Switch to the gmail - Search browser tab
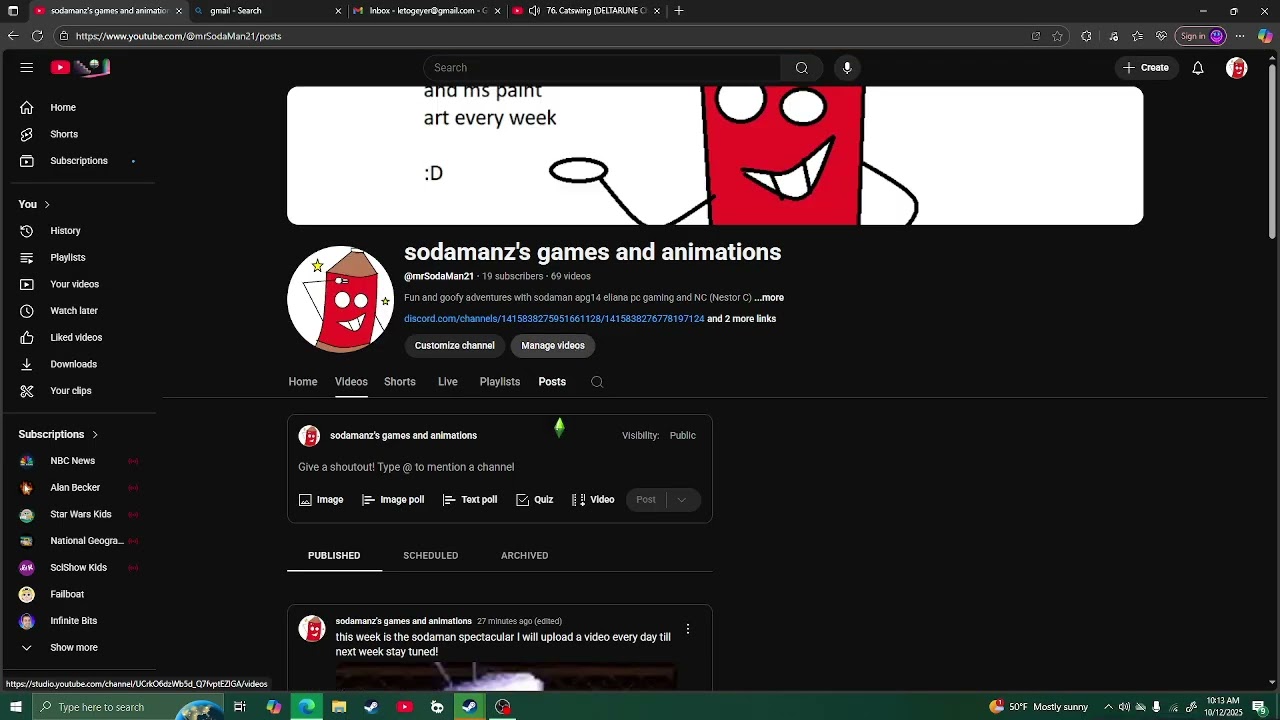Image resolution: width=1280 pixels, height=720 pixels. coord(267,11)
